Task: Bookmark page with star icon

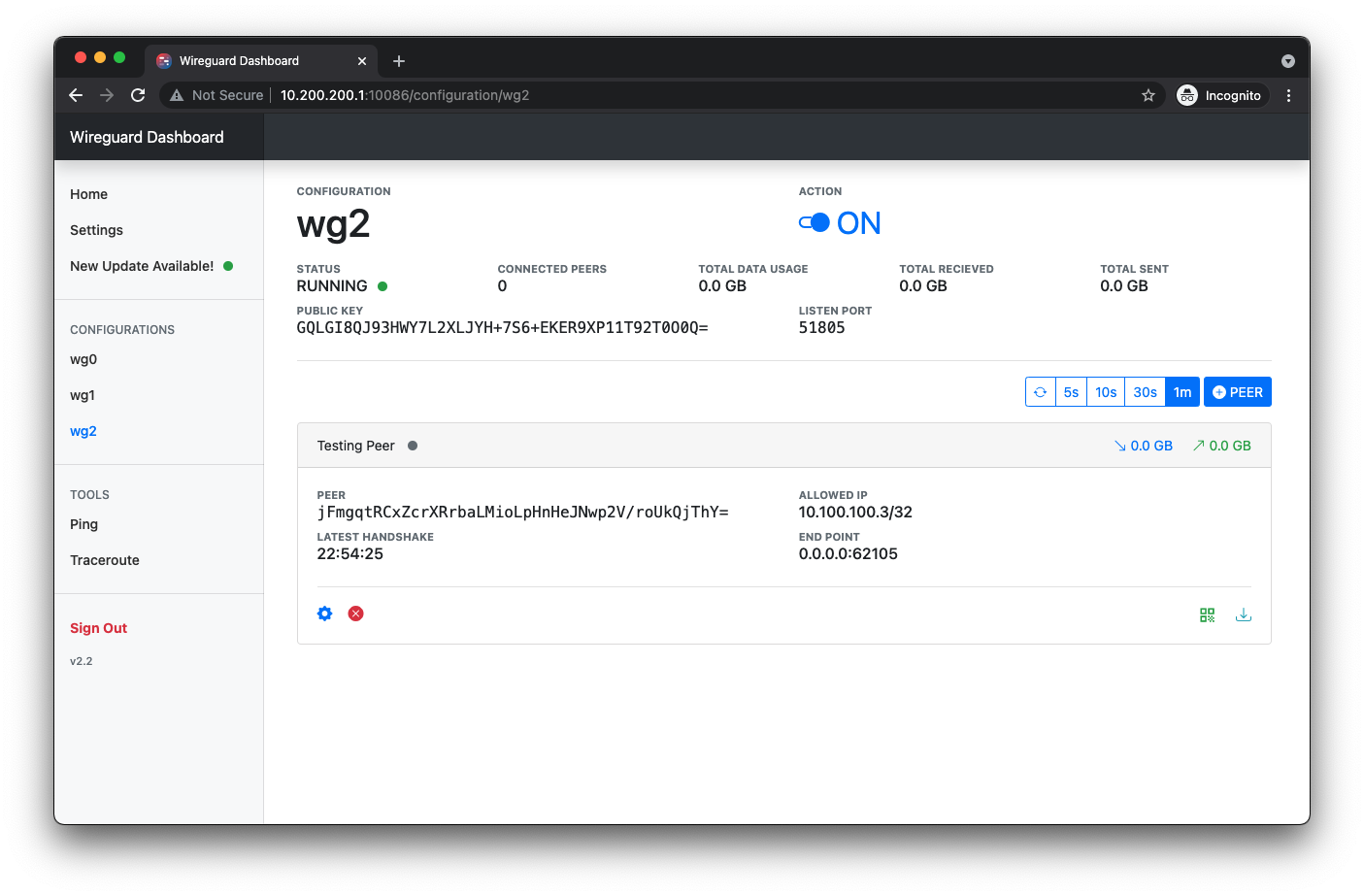Action: [1148, 95]
